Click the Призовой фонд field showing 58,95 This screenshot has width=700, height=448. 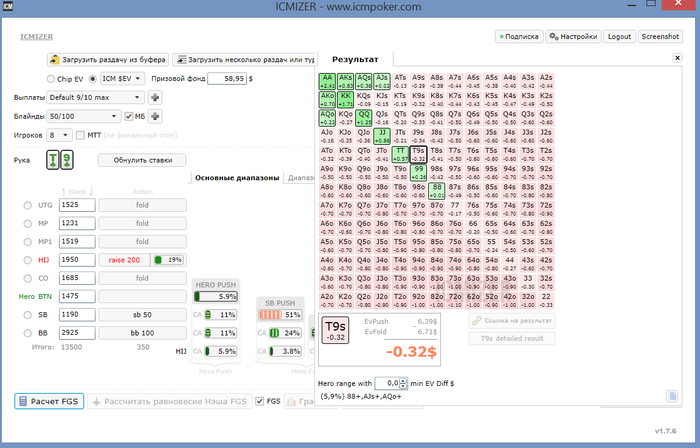(227, 79)
